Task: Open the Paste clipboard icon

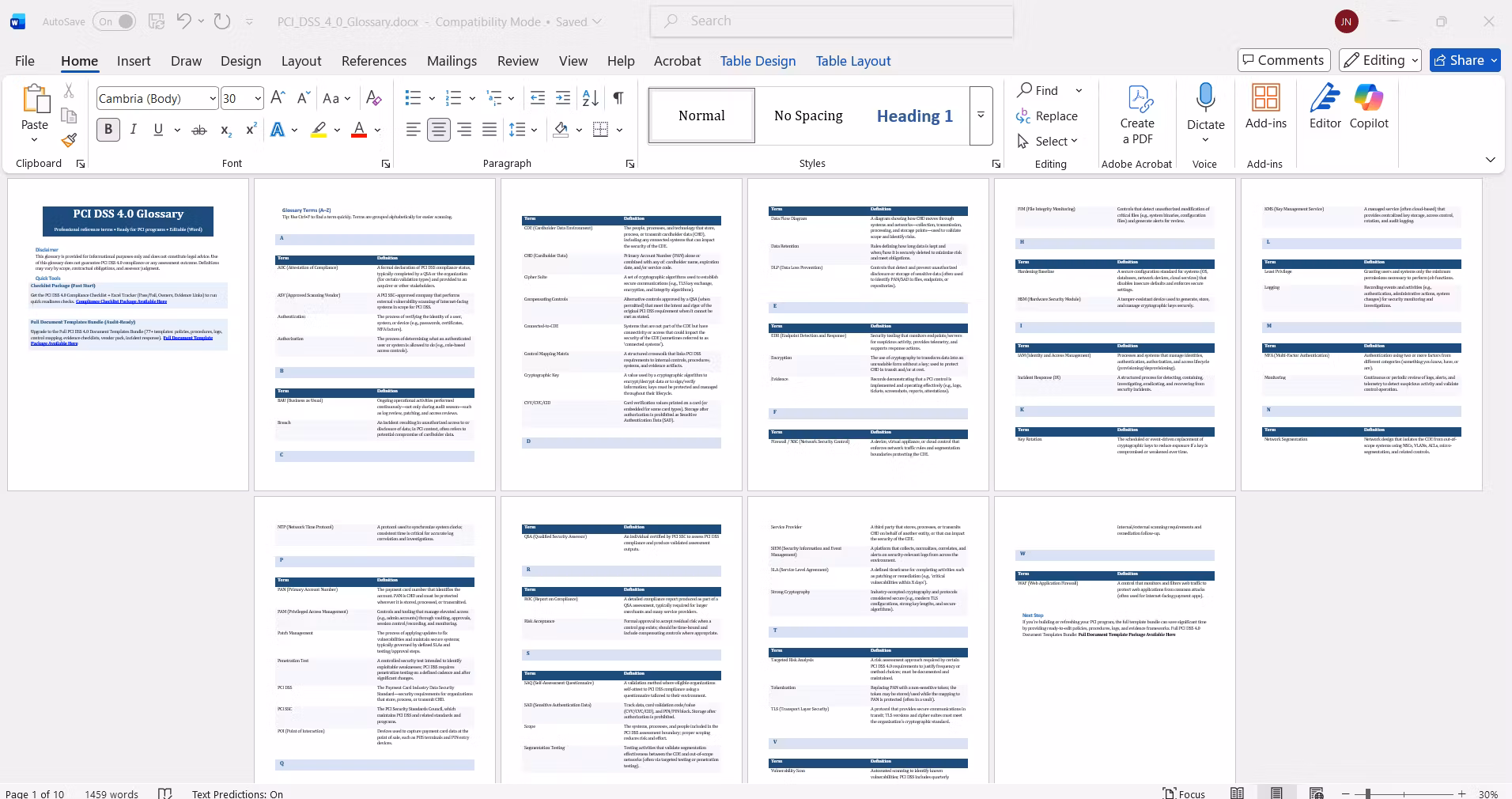Action: coord(35,99)
